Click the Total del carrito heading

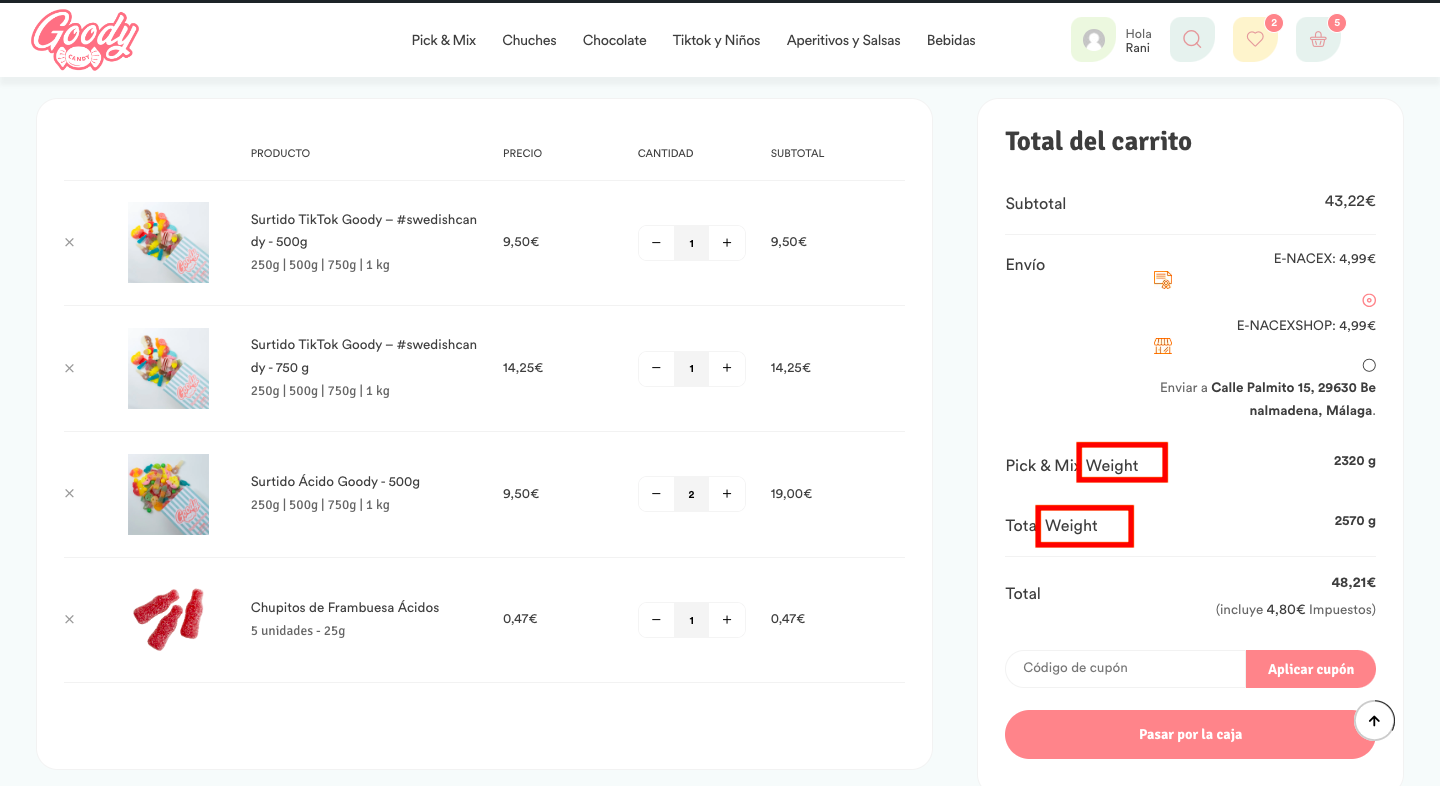coord(1098,141)
